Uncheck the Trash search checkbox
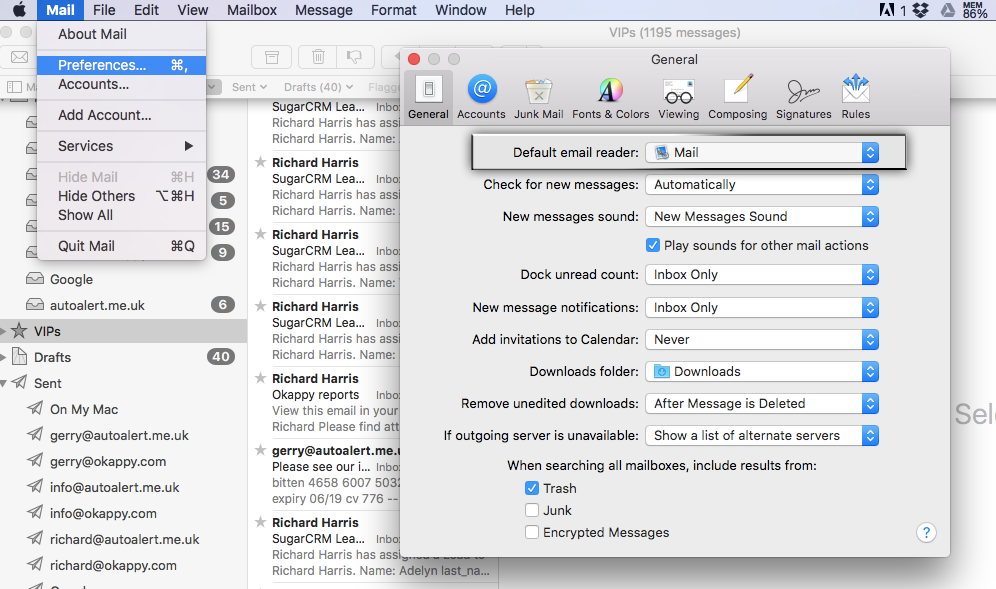This screenshot has height=589, width=996. tap(532, 488)
